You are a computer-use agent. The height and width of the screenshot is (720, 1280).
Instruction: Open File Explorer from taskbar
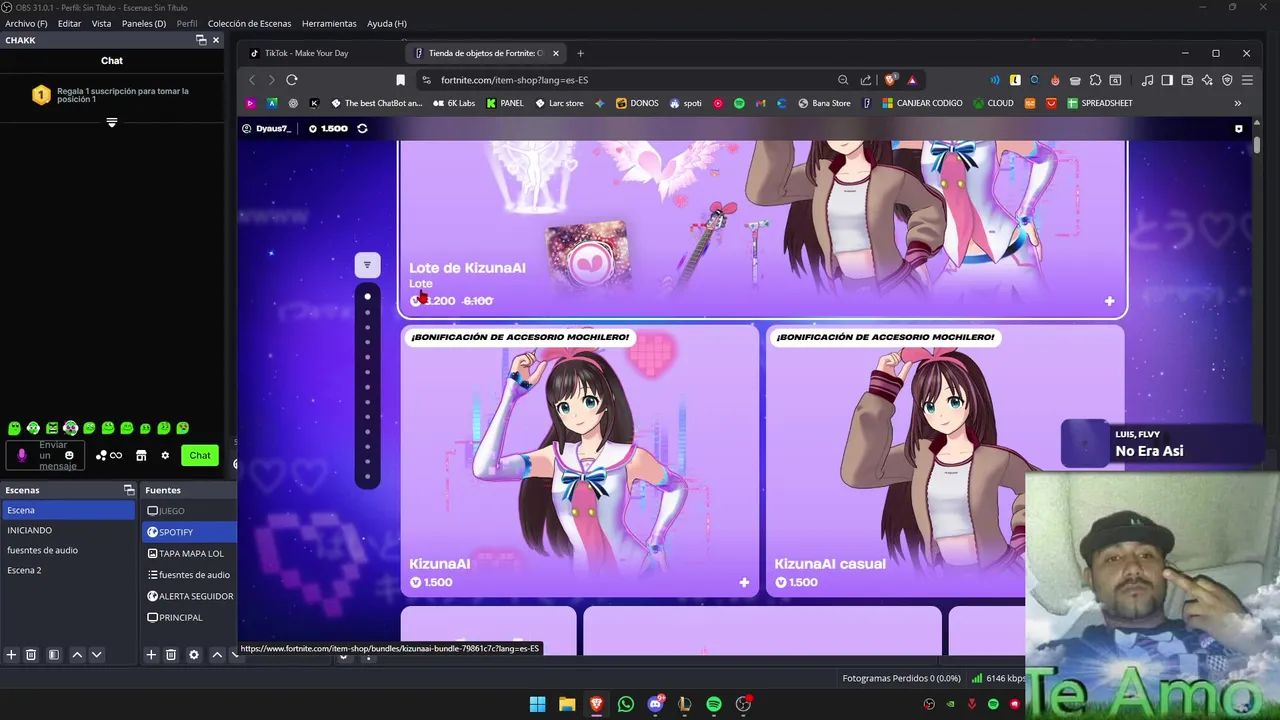coord(567,704)
